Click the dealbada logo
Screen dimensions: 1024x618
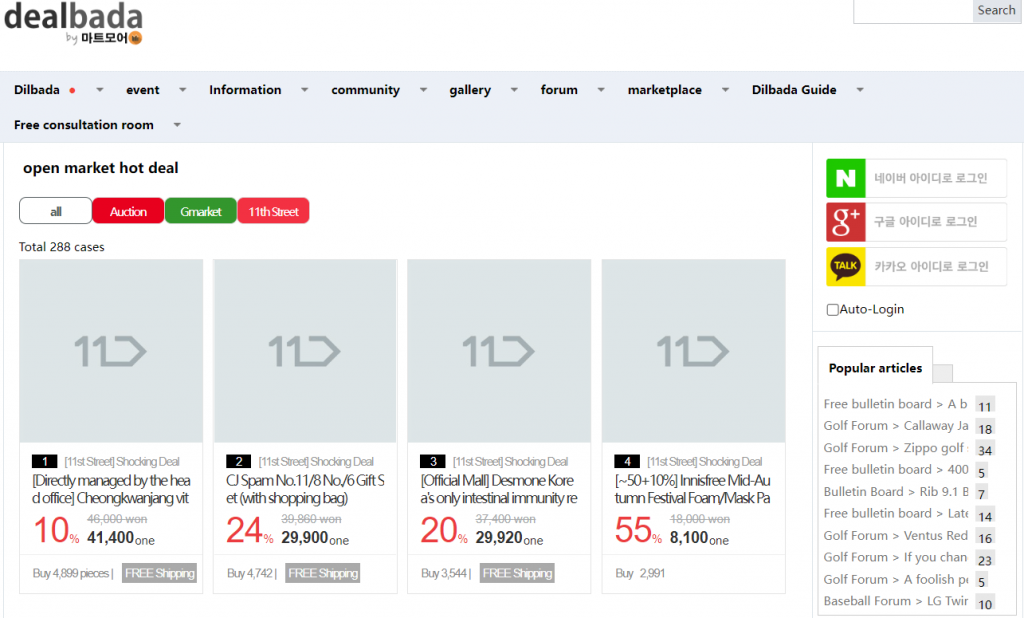pyautogui.click(x=73, y=24)
